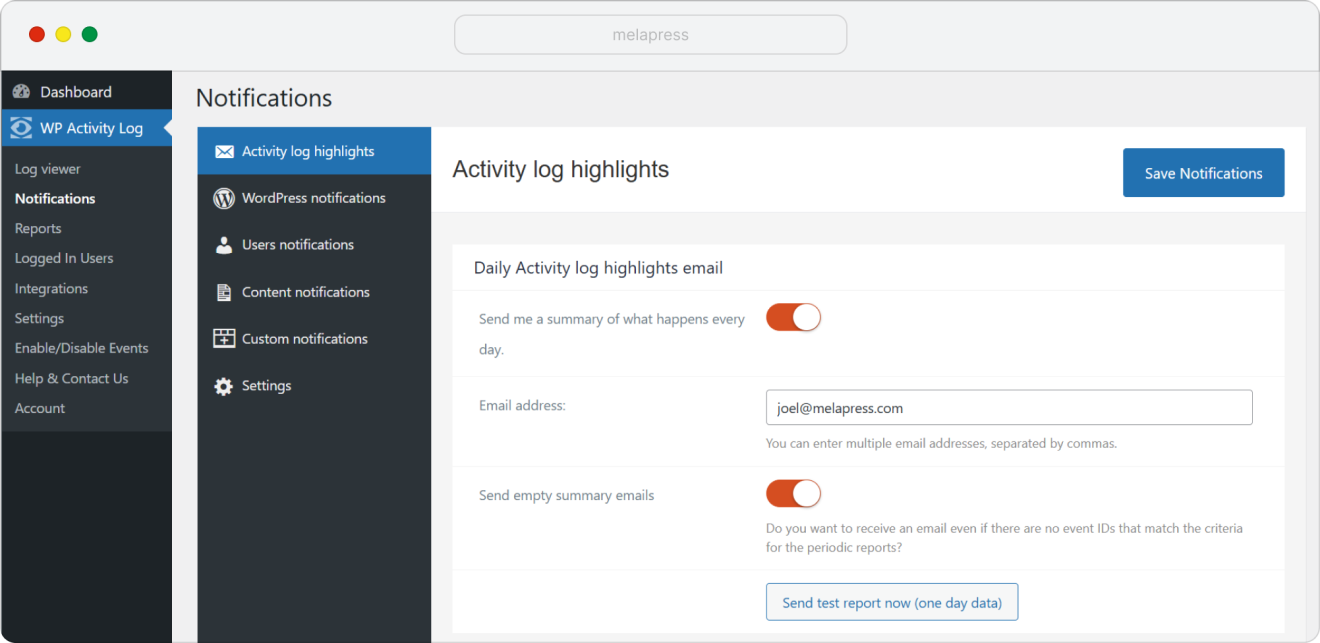The image size is (1320, 643).
Task: Open Logged In Users page
Action: [64, 258]
